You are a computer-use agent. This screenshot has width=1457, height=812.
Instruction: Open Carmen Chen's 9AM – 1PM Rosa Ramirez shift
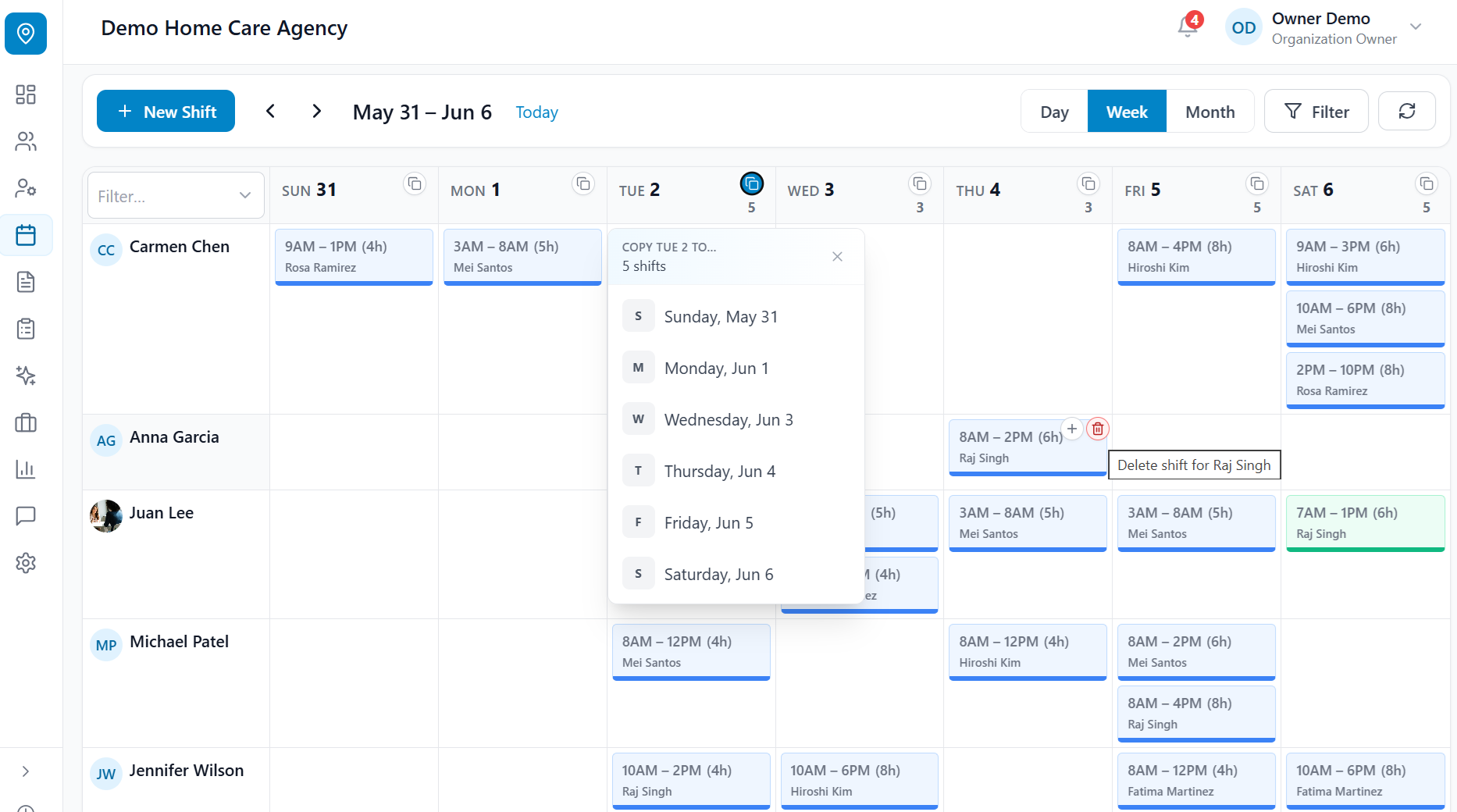354,257
